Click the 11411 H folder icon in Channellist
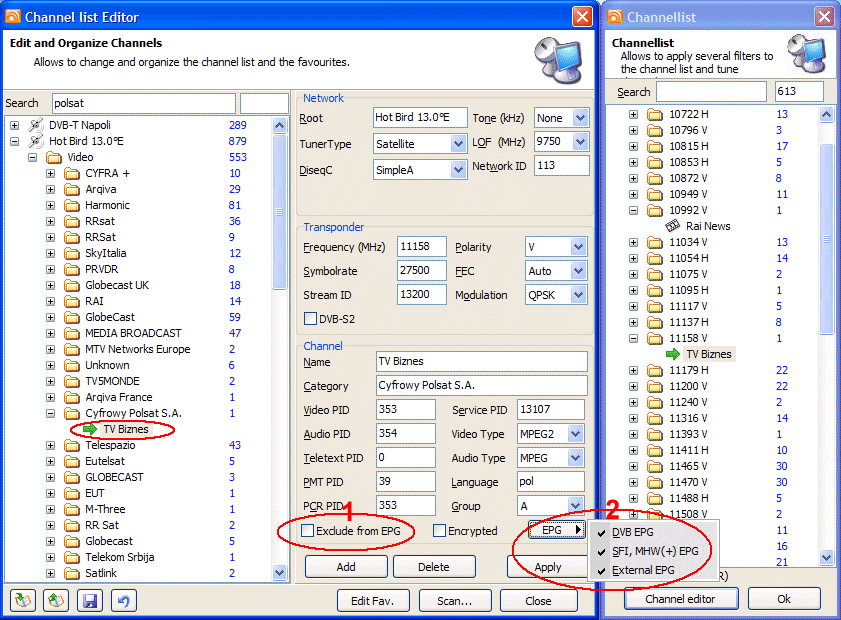 (654, 450)
